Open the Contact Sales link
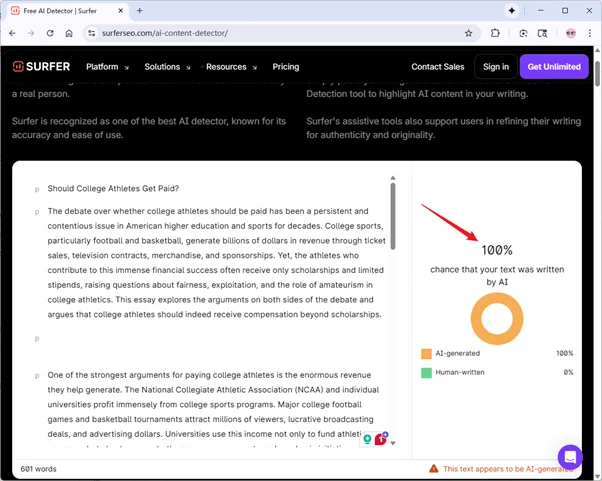Image resolution: width=602 pixels, height=481 pixels. pos(438,67)
